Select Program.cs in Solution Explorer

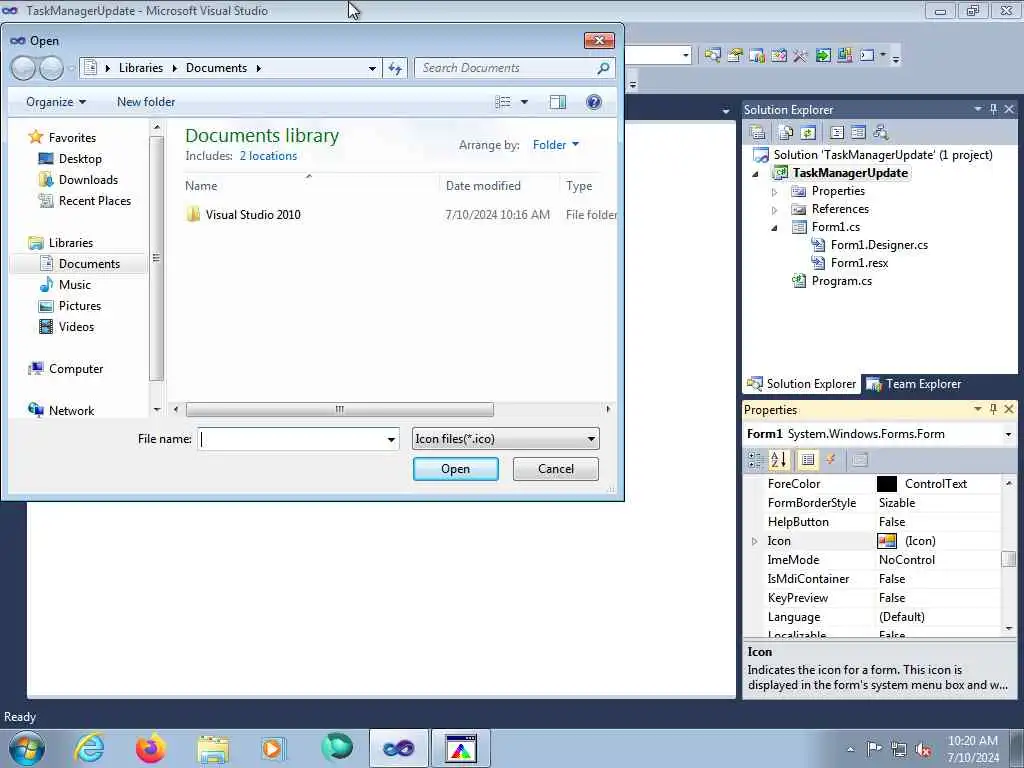(x=841, y=281)
